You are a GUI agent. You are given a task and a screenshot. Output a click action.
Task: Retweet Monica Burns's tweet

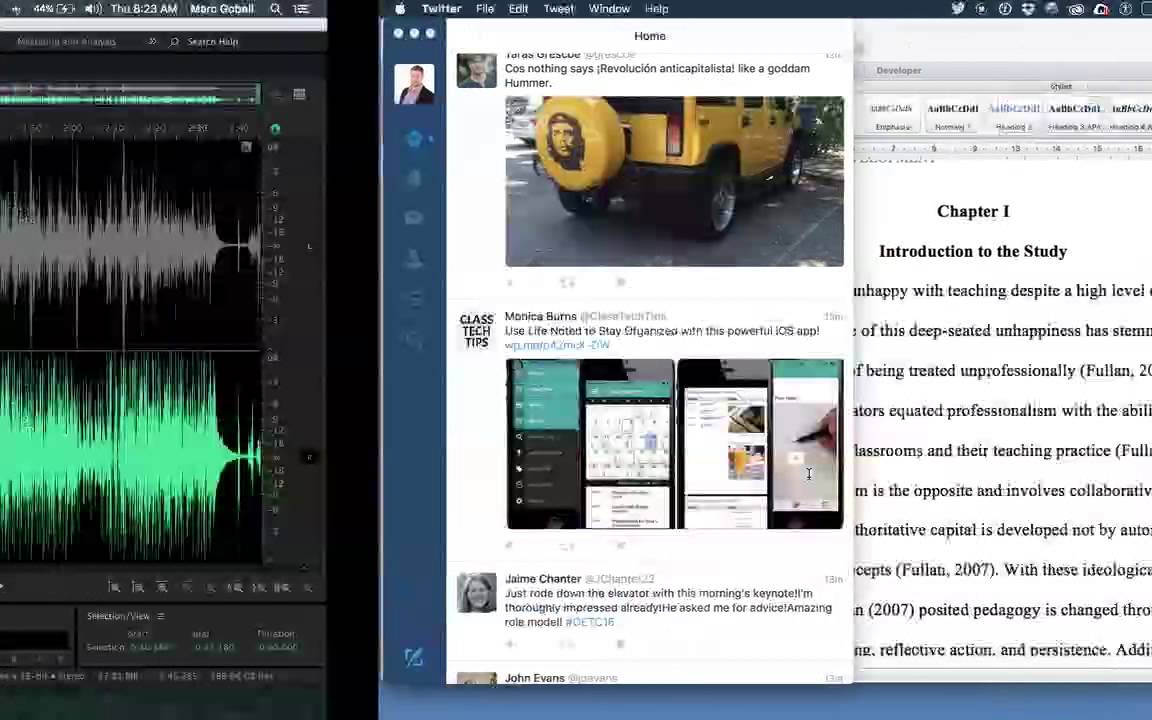[x=567, y=546]
